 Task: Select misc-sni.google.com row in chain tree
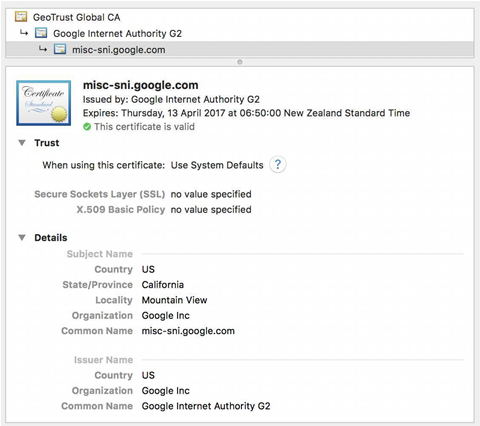click(240, 50)
